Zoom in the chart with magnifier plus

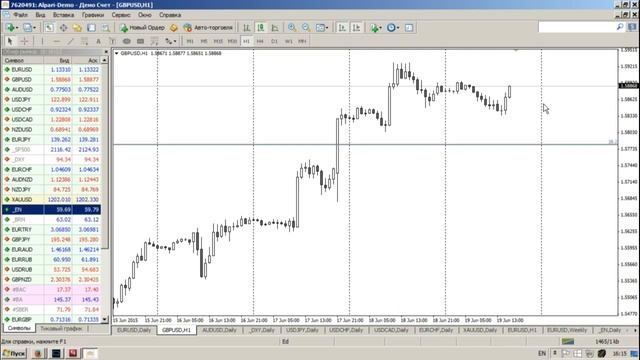click(292, 28)
